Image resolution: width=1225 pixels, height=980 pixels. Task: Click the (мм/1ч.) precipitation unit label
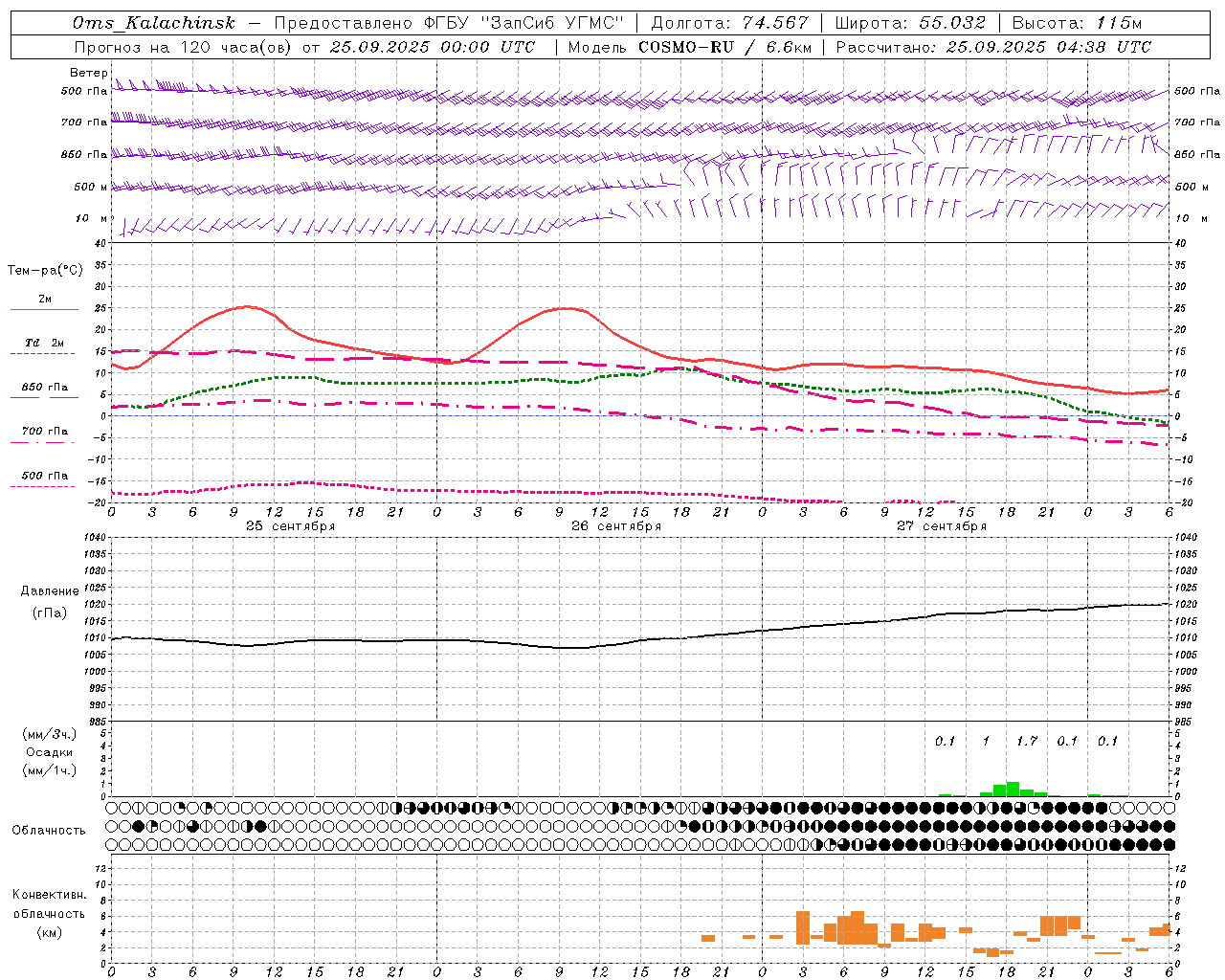click(x=50, y=770)
